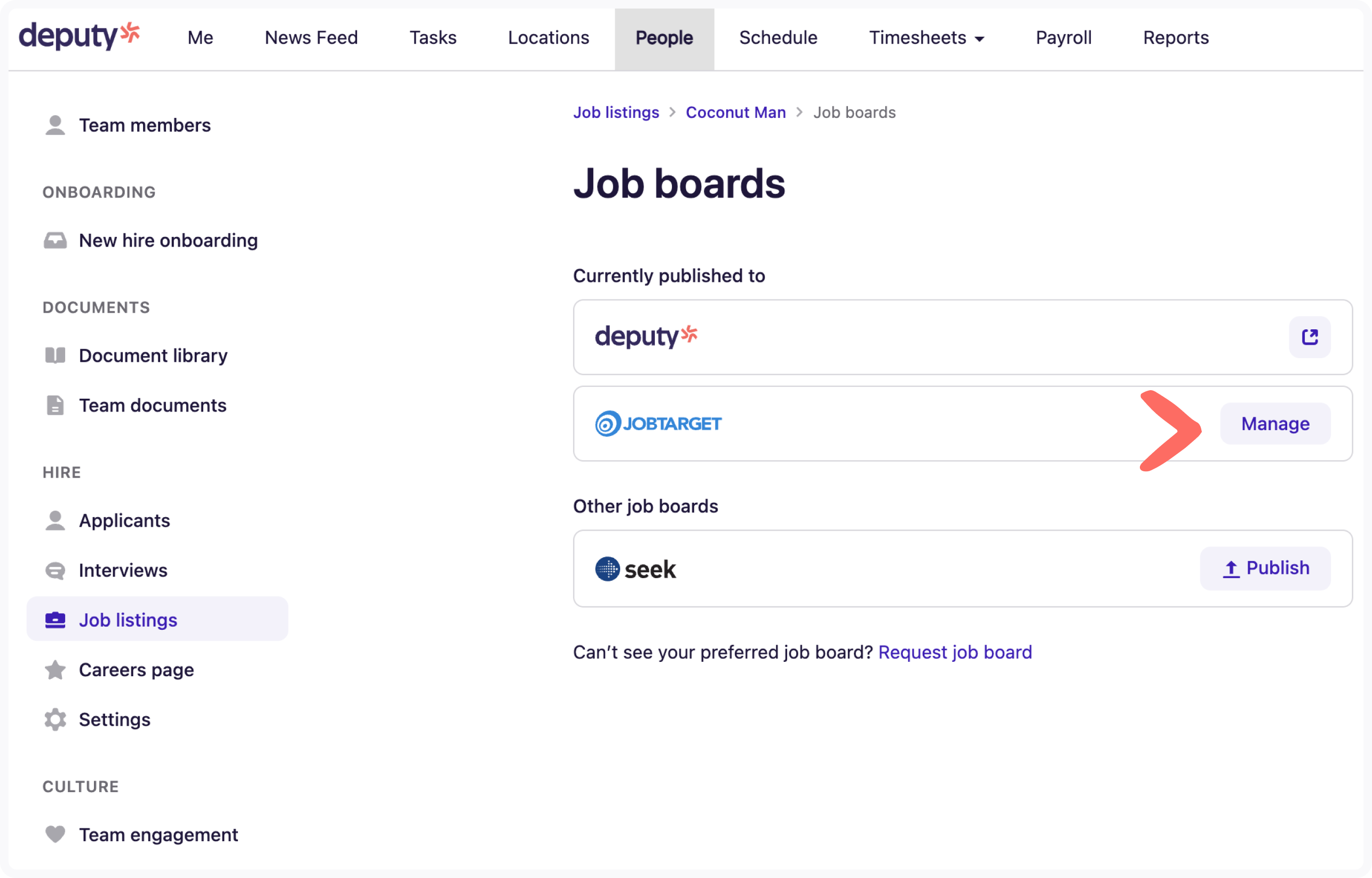Click the HIRE section header

pyautogui.click(x=61, y=473)
